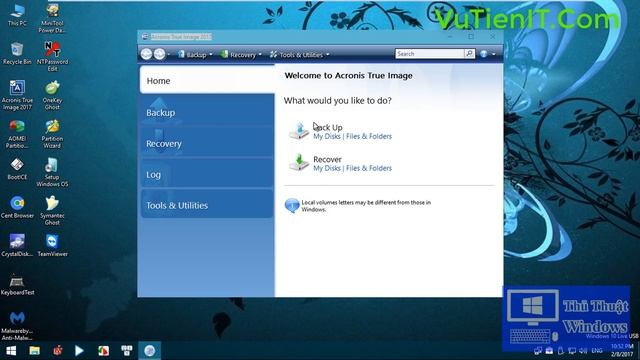
Task: Select BootICE desktop icon
Action: (x=17, y=169)
